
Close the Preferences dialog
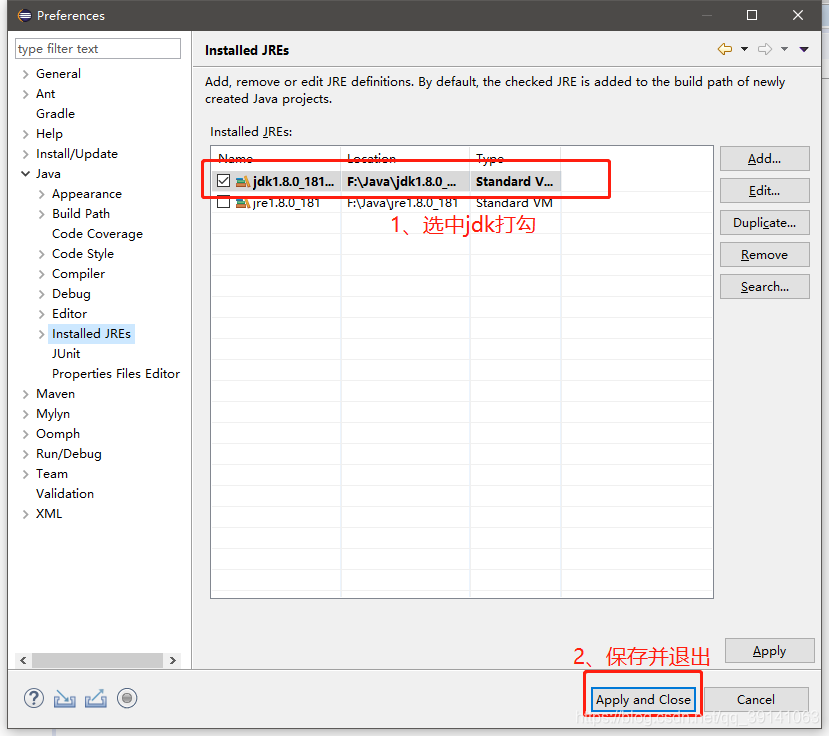[798, 15]
